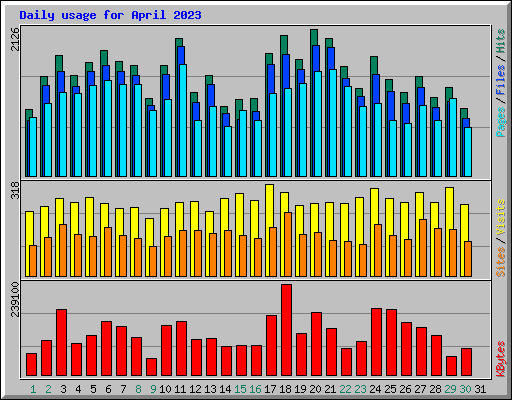
Task: Click the 239100 KBytes axis value
Action: click(x=15, y=300)
